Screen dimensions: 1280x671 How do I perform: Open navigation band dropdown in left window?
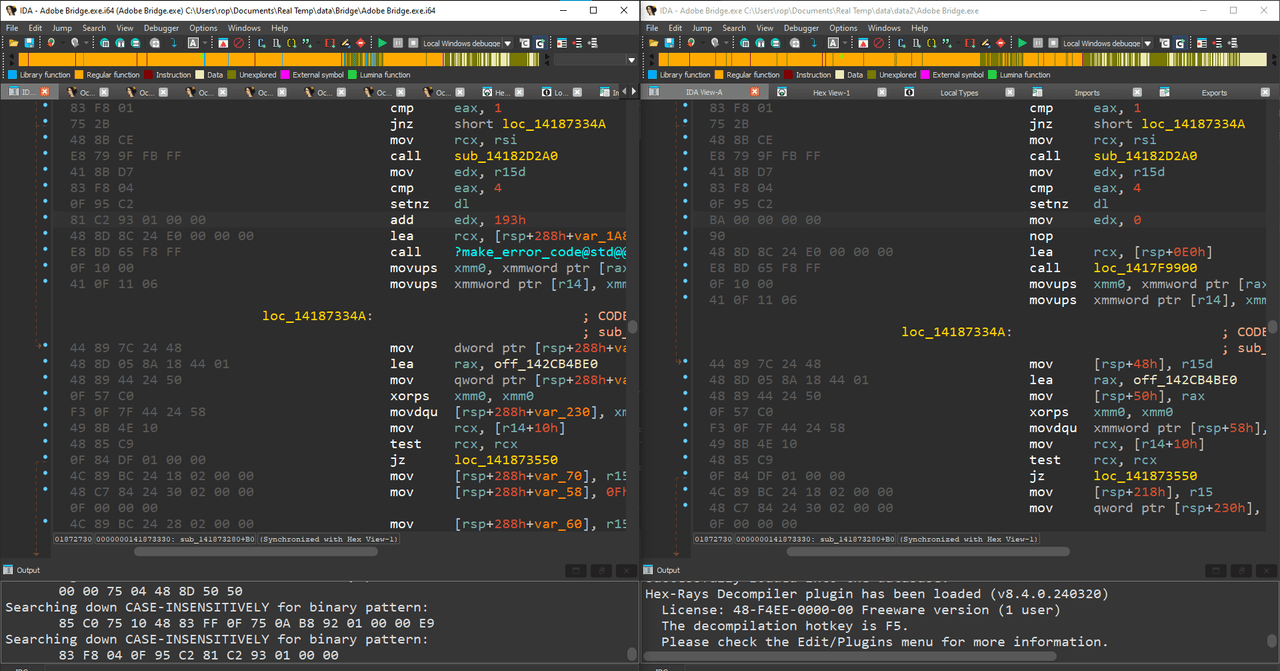pyautogui.click(x=631, y=60)
